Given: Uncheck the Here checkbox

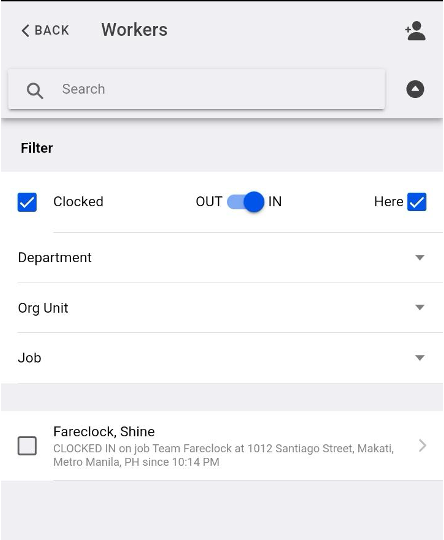Looking at the screenshot, I should point(417,202).
